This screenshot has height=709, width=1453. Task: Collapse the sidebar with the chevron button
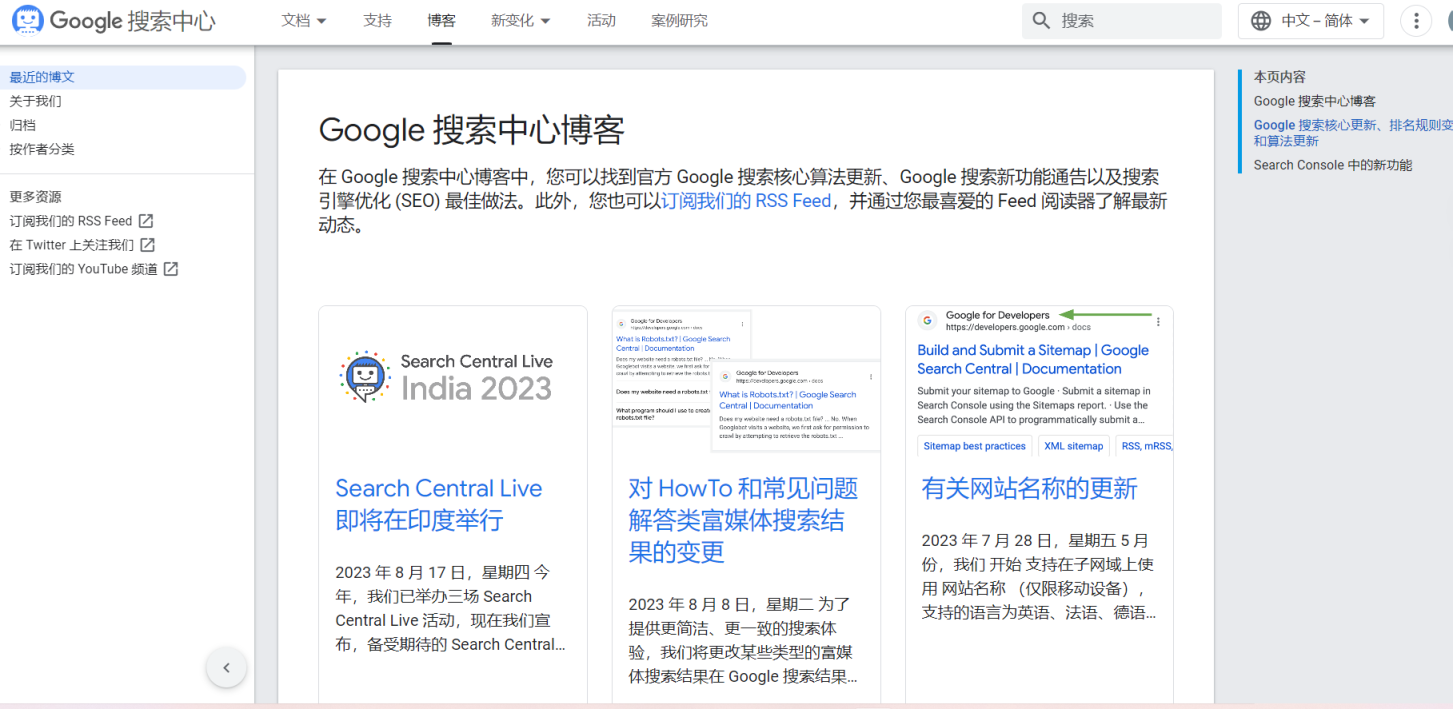click(226, 667)
